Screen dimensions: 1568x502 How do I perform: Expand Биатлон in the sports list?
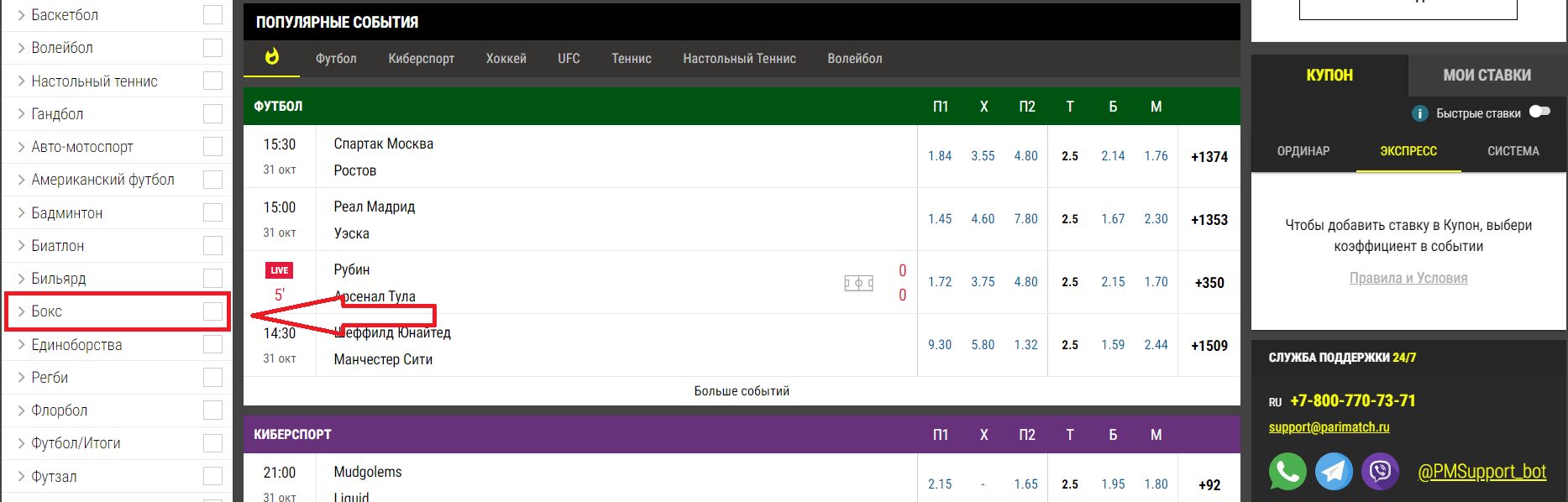click(21, 246)
